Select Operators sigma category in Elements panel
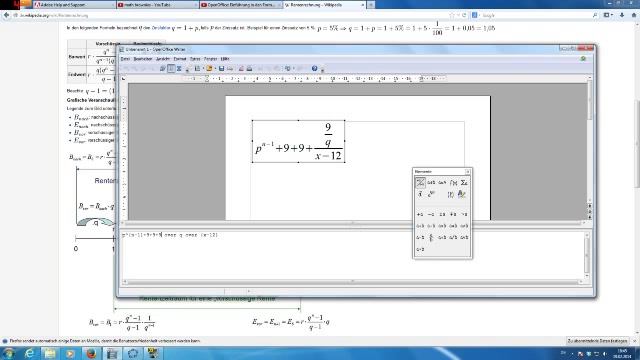The image size is (640, 360). (x=464, y=182)
